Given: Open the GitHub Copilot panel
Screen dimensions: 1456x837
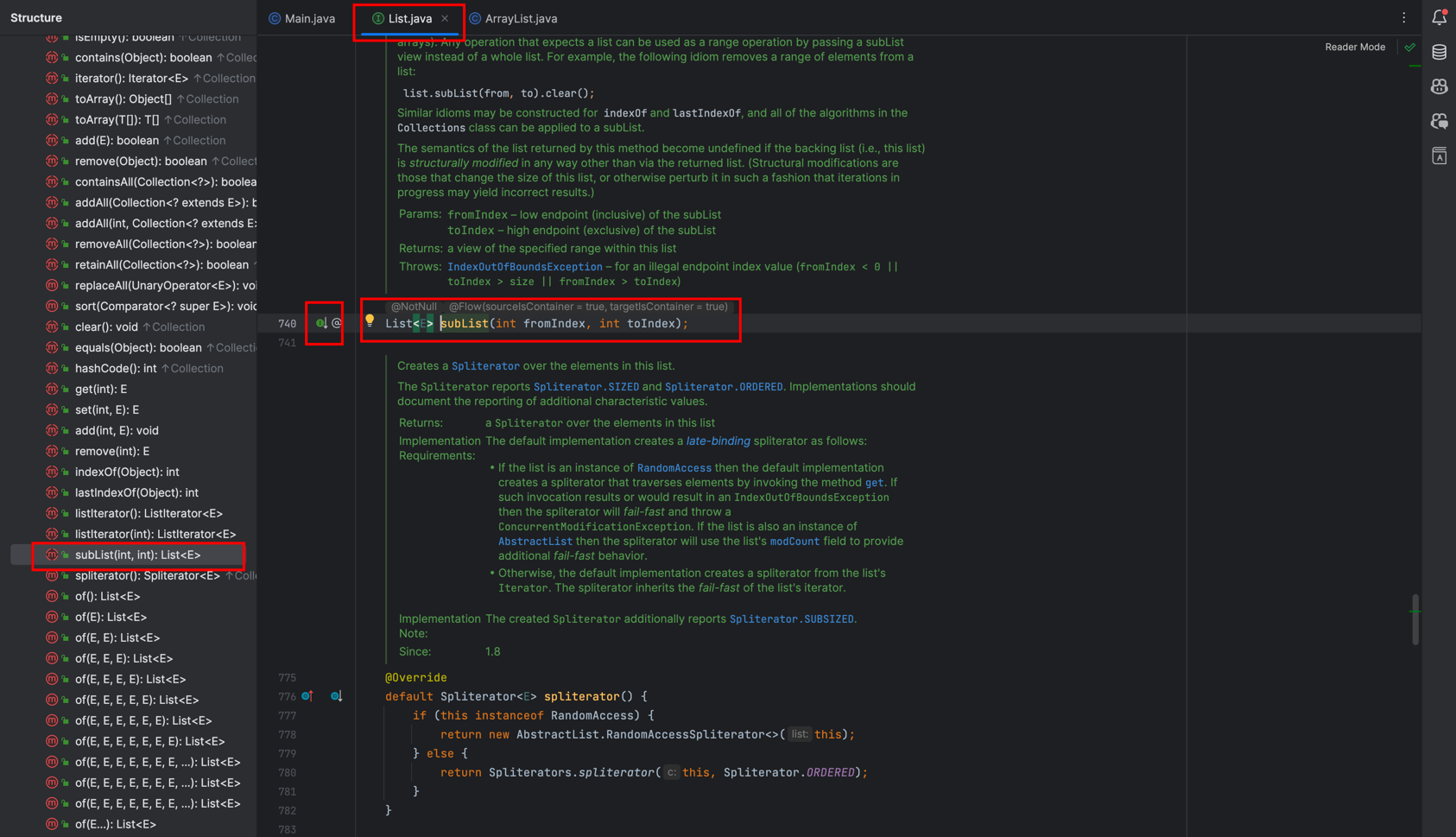Looking at the screenshot, I should click(1439, 87).
